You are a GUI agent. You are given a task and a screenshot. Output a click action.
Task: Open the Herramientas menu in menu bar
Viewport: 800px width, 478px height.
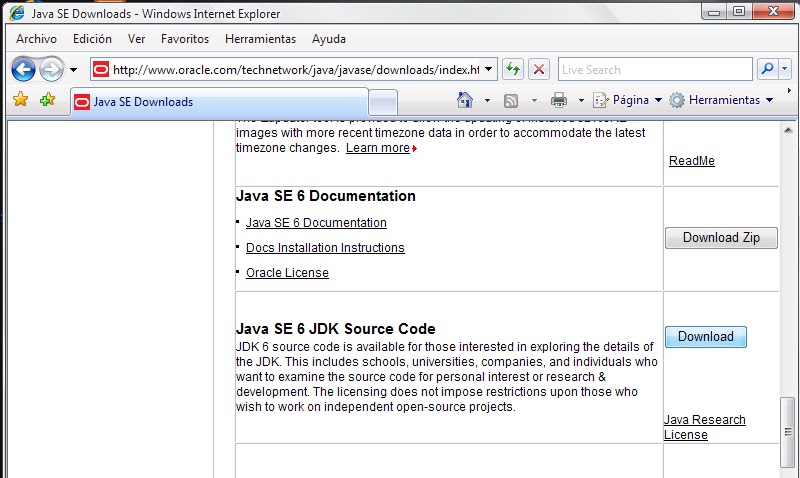click(260, 39)
